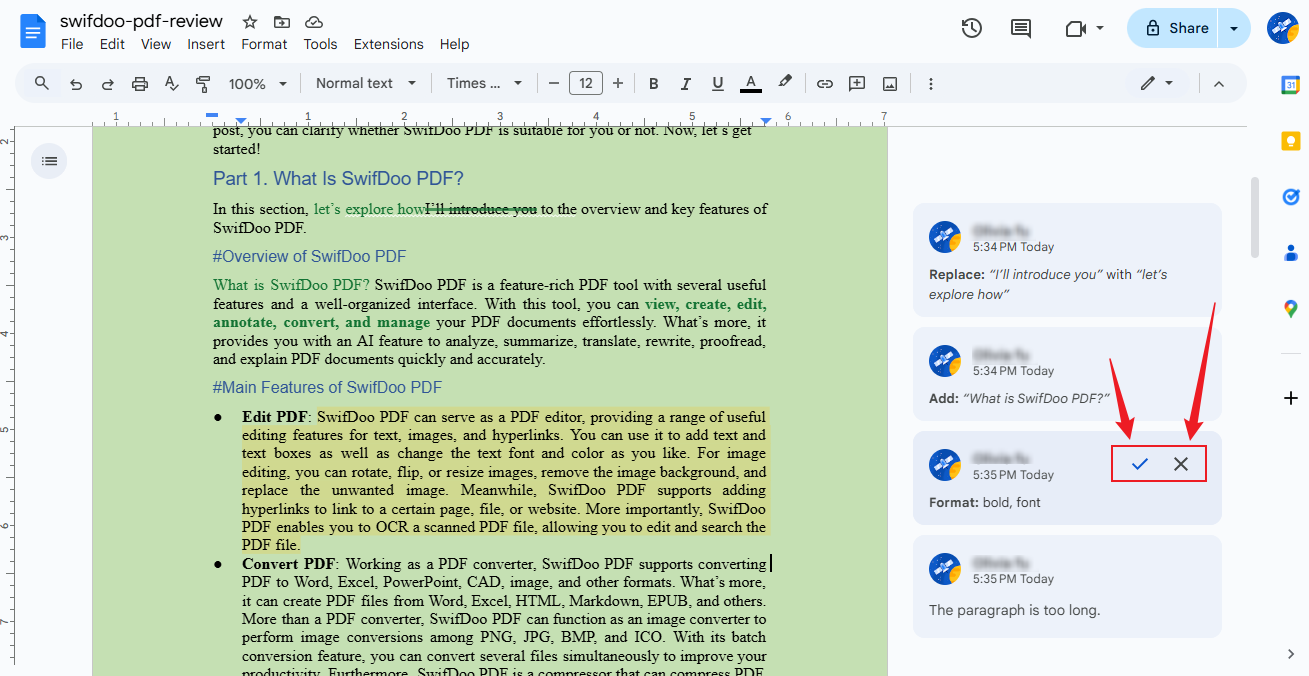Select the Add 'What is SwifDoo PDF?' suggestion
The width and height of the screenshot is (1309, 676).
(x=1067, y=374)
